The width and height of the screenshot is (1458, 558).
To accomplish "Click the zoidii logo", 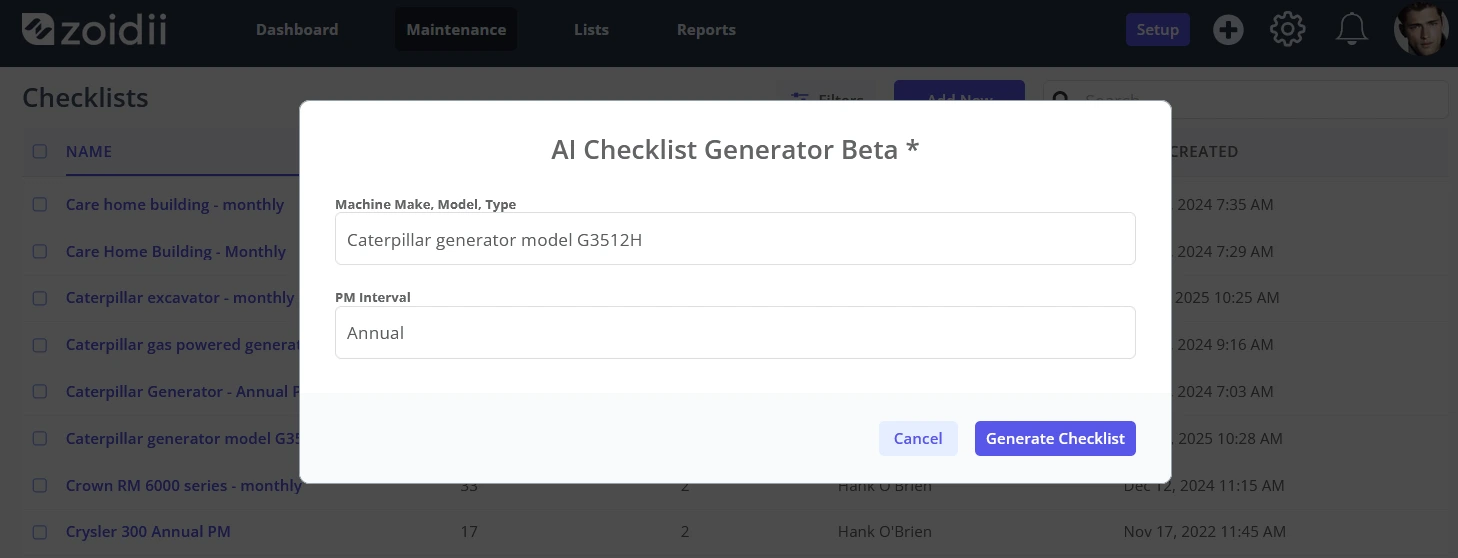I will (x=94, y=29).
